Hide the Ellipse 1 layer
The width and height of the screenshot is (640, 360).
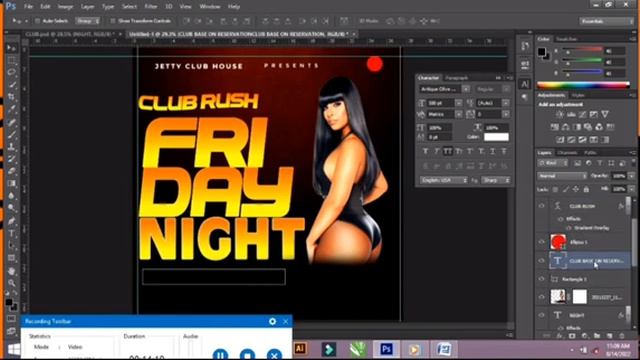(x=542, y=242)
